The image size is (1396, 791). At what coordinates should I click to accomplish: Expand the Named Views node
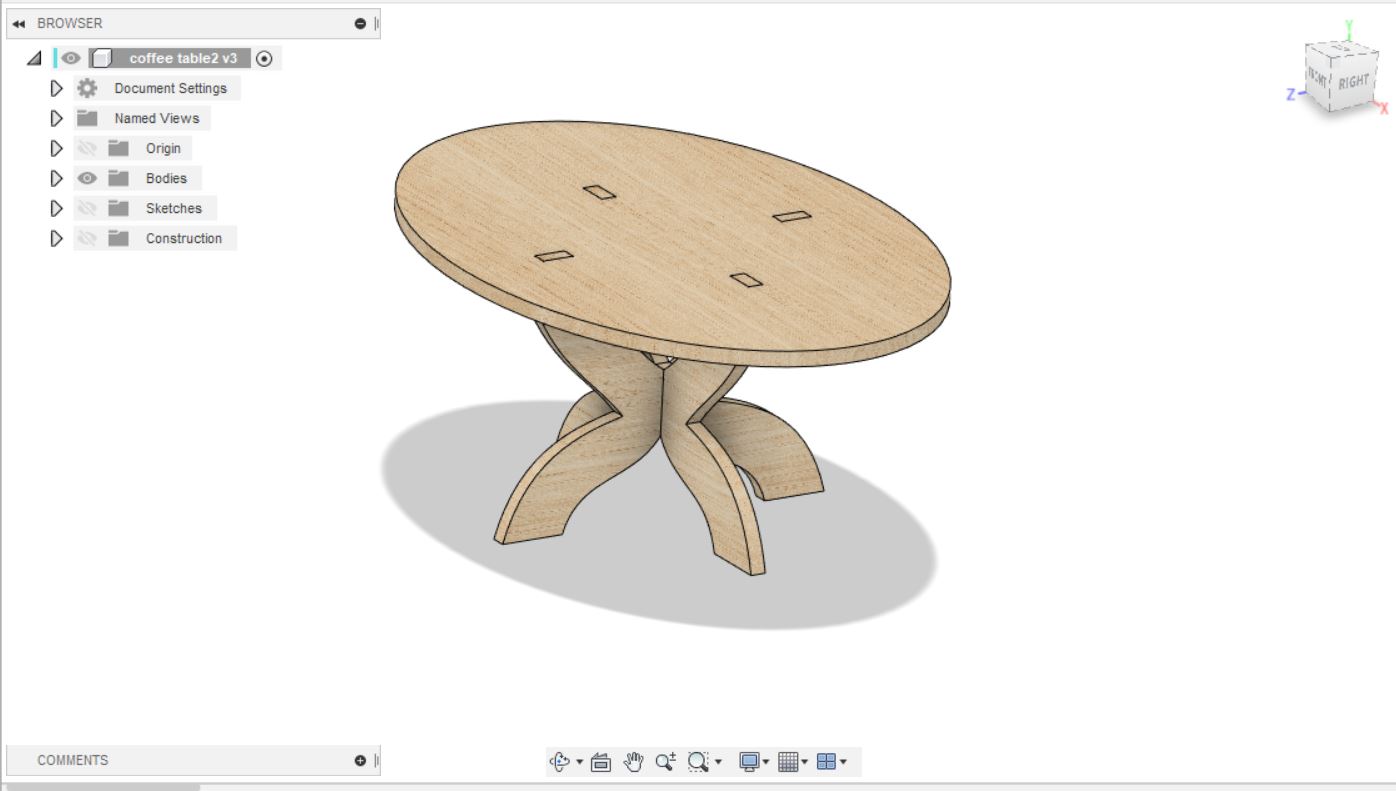coord(57,118)
